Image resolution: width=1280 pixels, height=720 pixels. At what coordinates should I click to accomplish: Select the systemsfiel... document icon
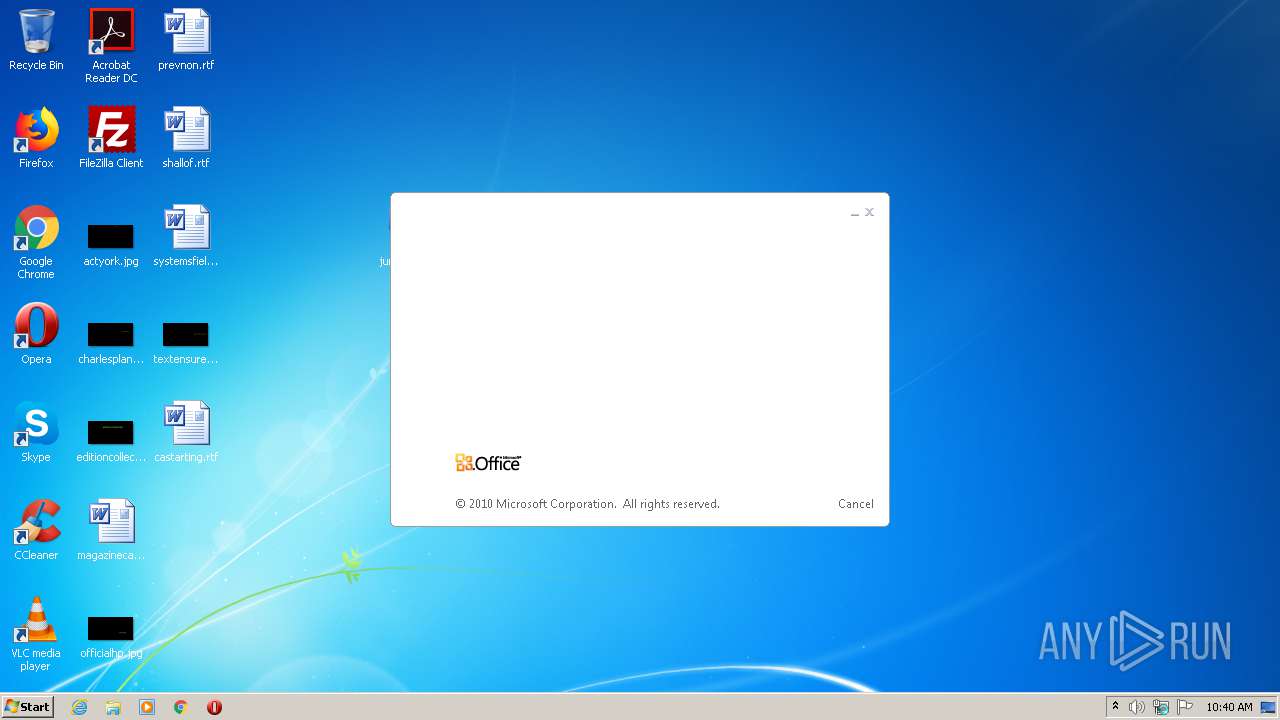pos(186,236)
